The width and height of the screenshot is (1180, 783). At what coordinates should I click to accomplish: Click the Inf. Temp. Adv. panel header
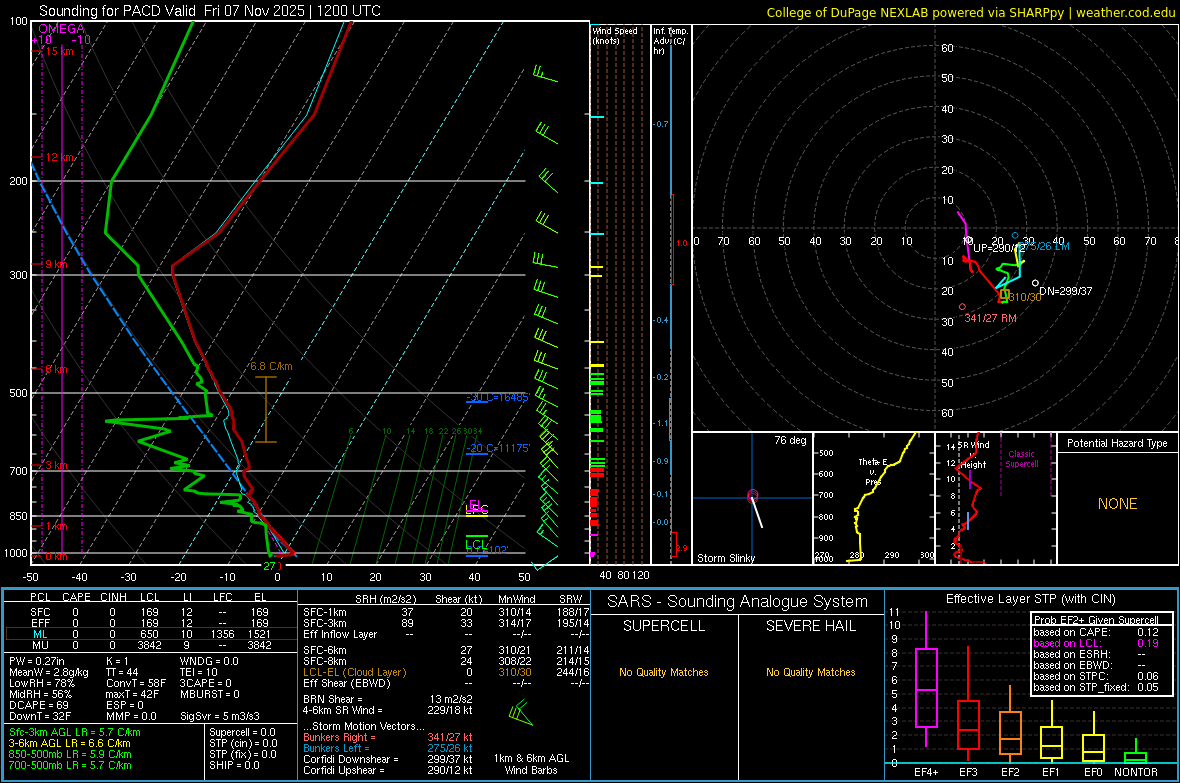(670, 41)
